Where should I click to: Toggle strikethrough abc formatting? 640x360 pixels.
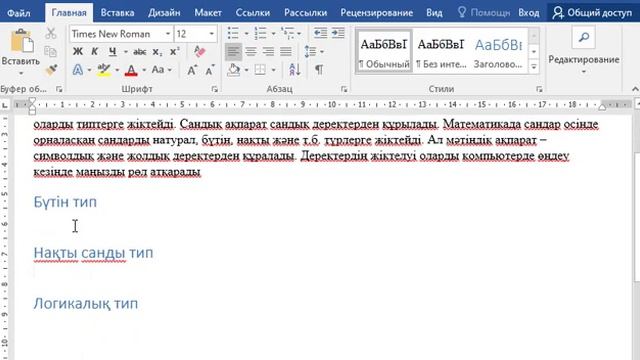pos(140,51)
